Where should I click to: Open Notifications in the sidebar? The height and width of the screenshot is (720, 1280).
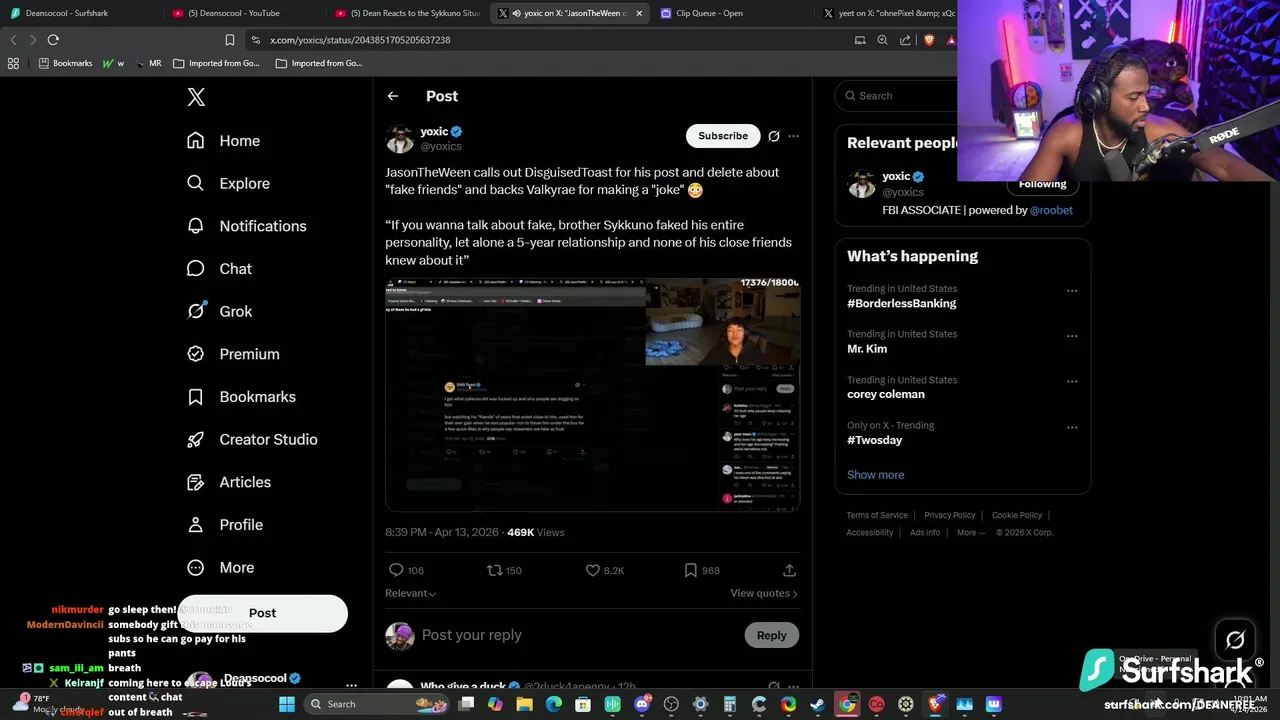coord(246,226)
